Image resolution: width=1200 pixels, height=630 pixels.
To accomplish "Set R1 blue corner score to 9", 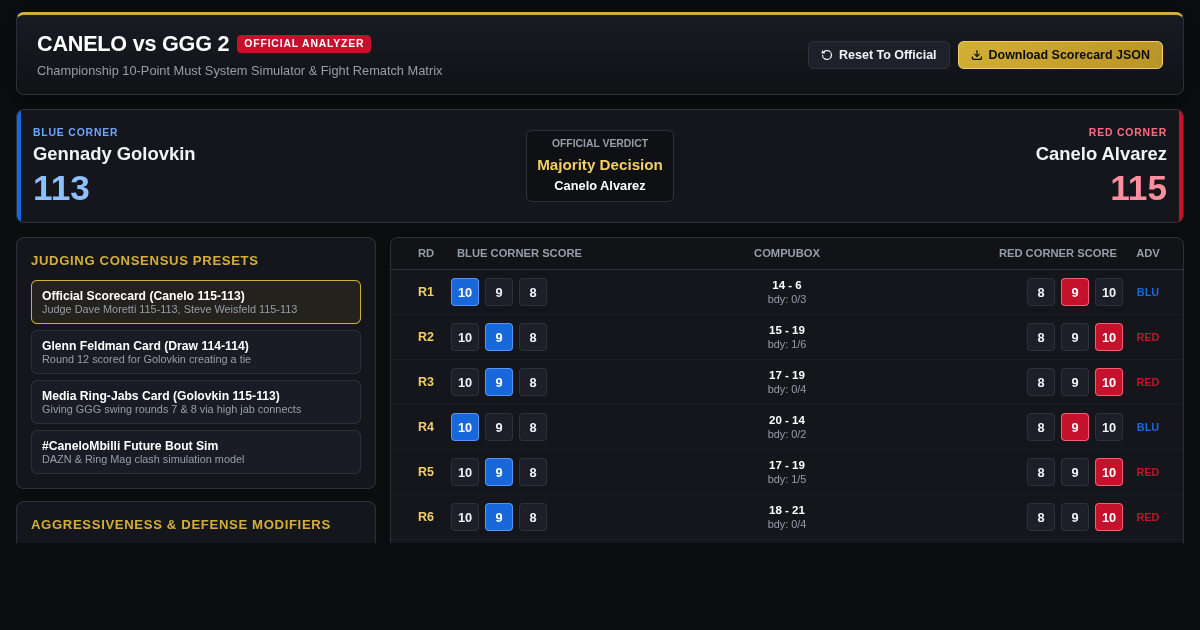I will (x=499, y=292).
